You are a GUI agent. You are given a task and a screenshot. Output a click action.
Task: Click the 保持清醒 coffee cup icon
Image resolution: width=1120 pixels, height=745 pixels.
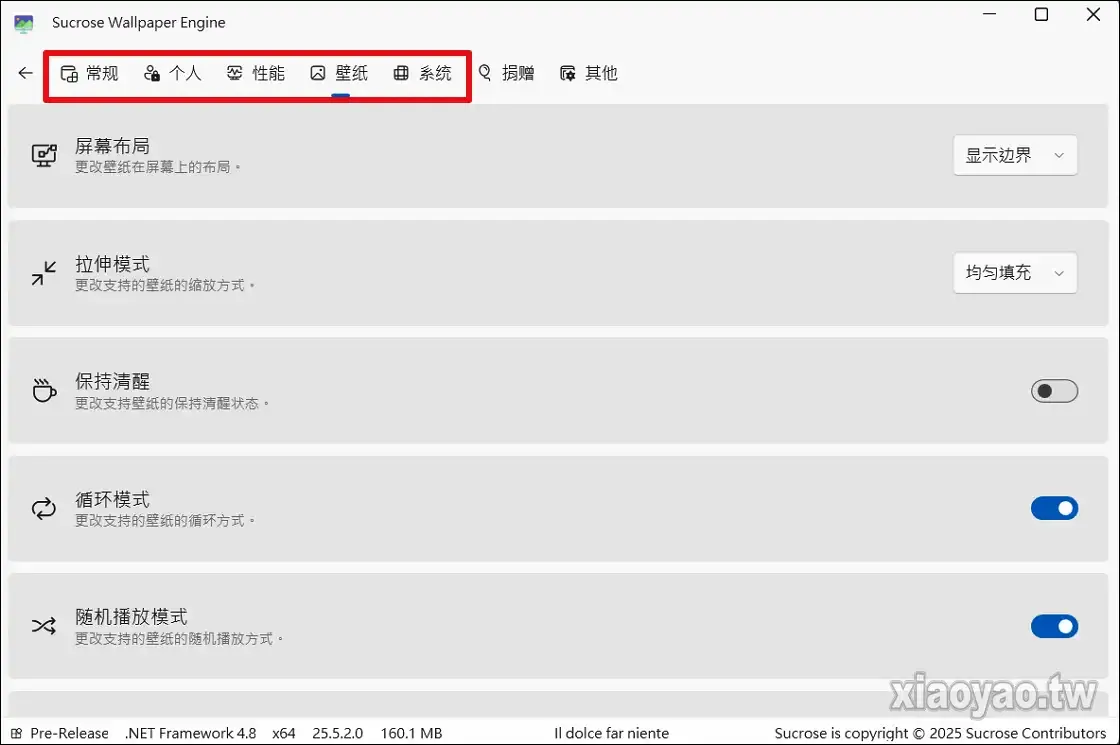[x=44, y=391]
